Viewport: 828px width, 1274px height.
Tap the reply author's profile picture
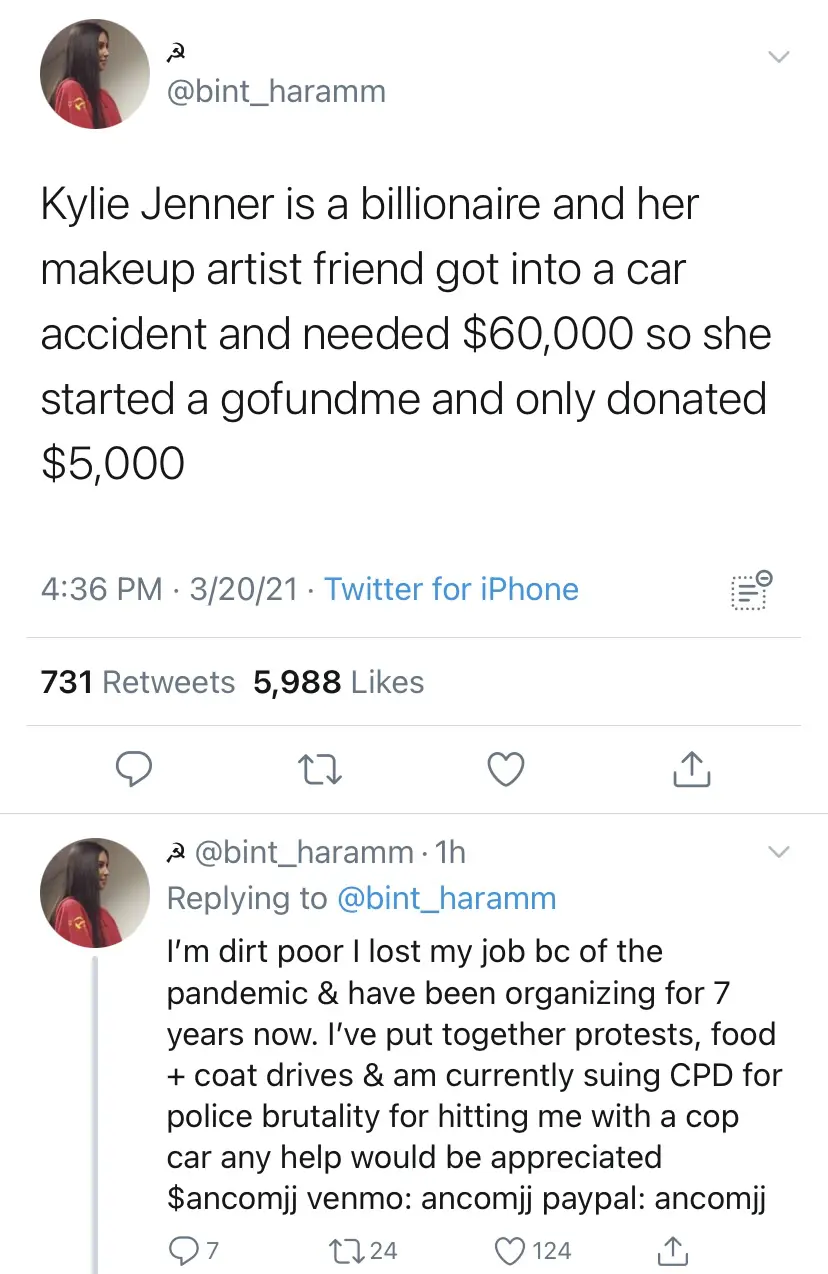[95, 892]
